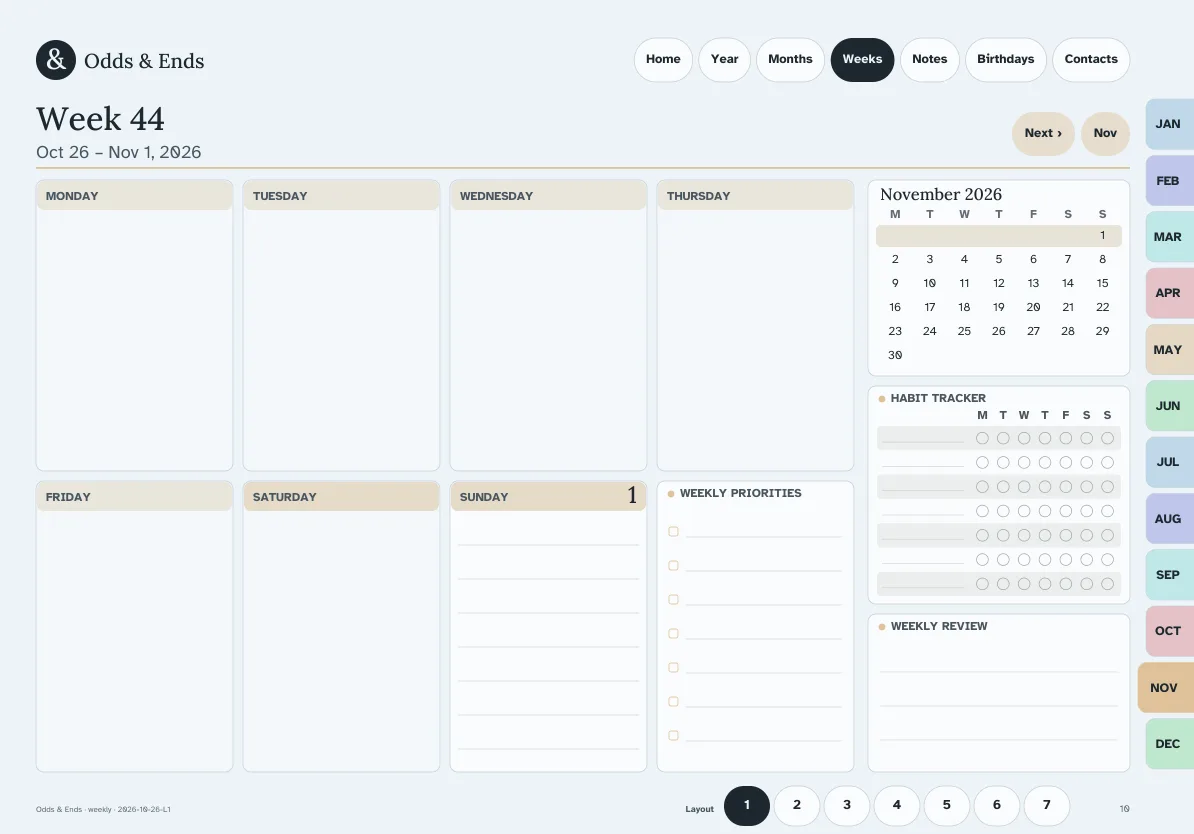
Task: Jump to the APR side tab
Action: 1169,293
